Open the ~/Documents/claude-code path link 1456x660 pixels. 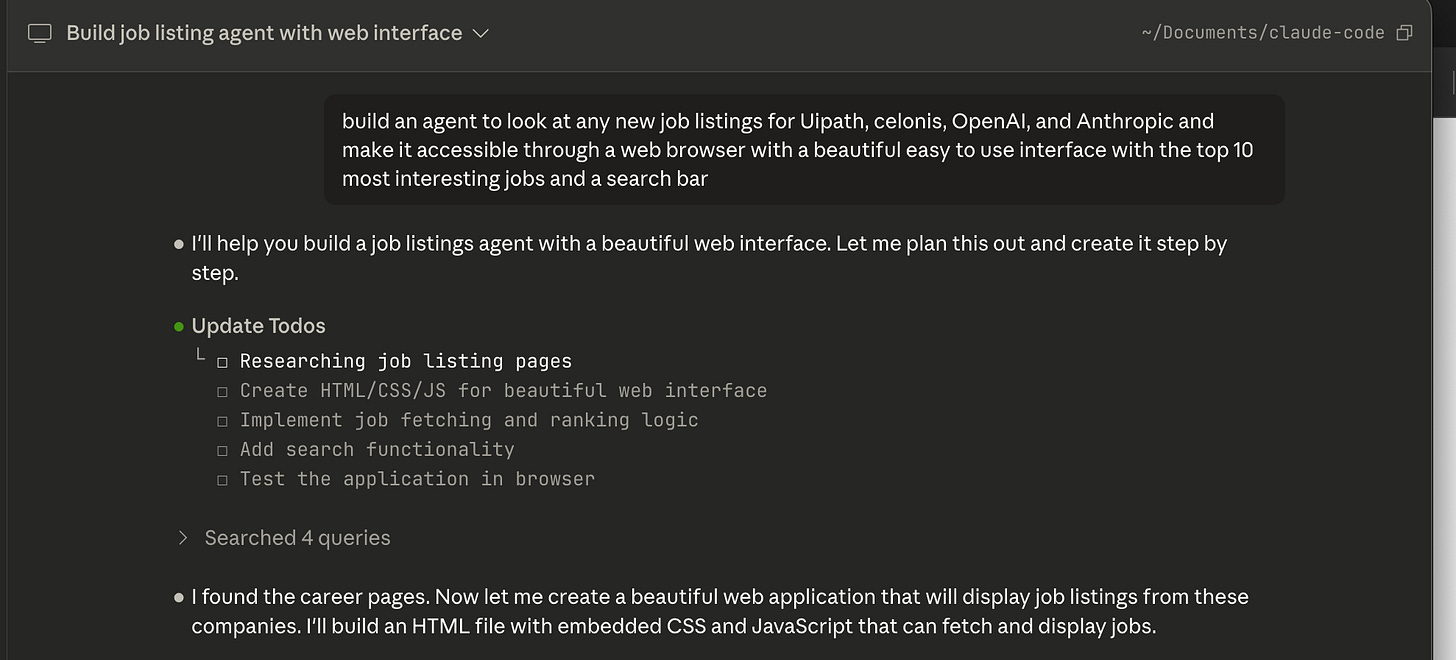[x=1262, y=33]
